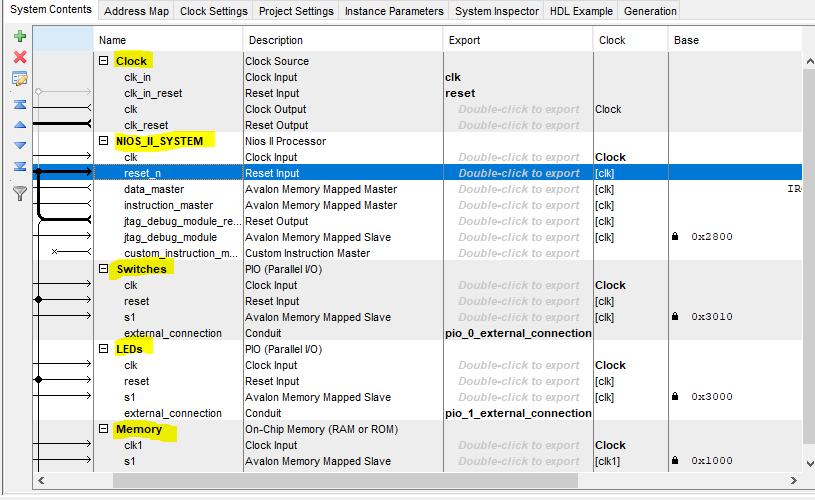815x500 pixels.
Task: Select the jtag_debug_module row
Action: tap(417, 237)
